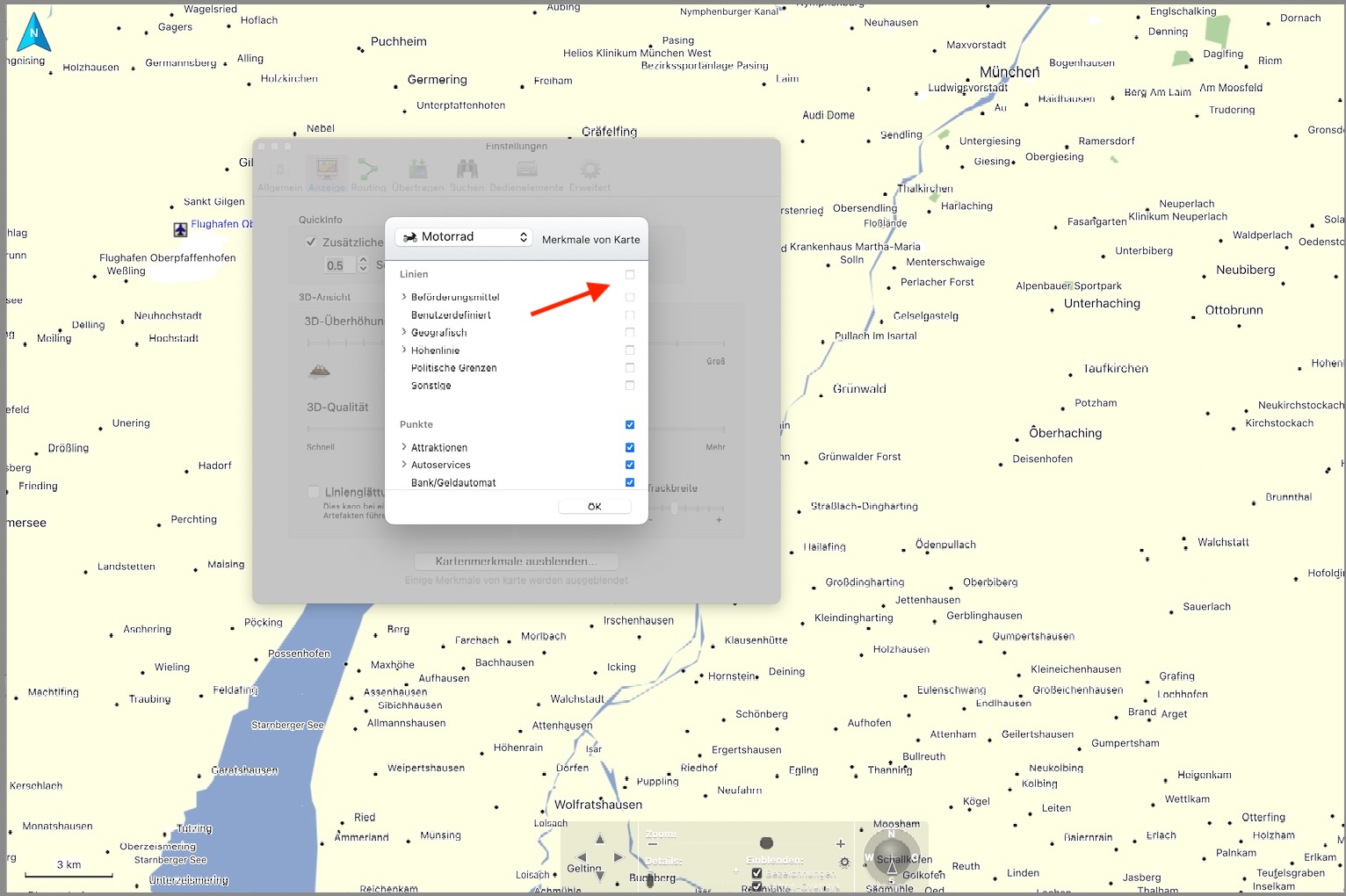The width and height of the screenshot is (1346, 896).
Task: Click the blue north arrow icon on the map
Action: tap(34, 33)
